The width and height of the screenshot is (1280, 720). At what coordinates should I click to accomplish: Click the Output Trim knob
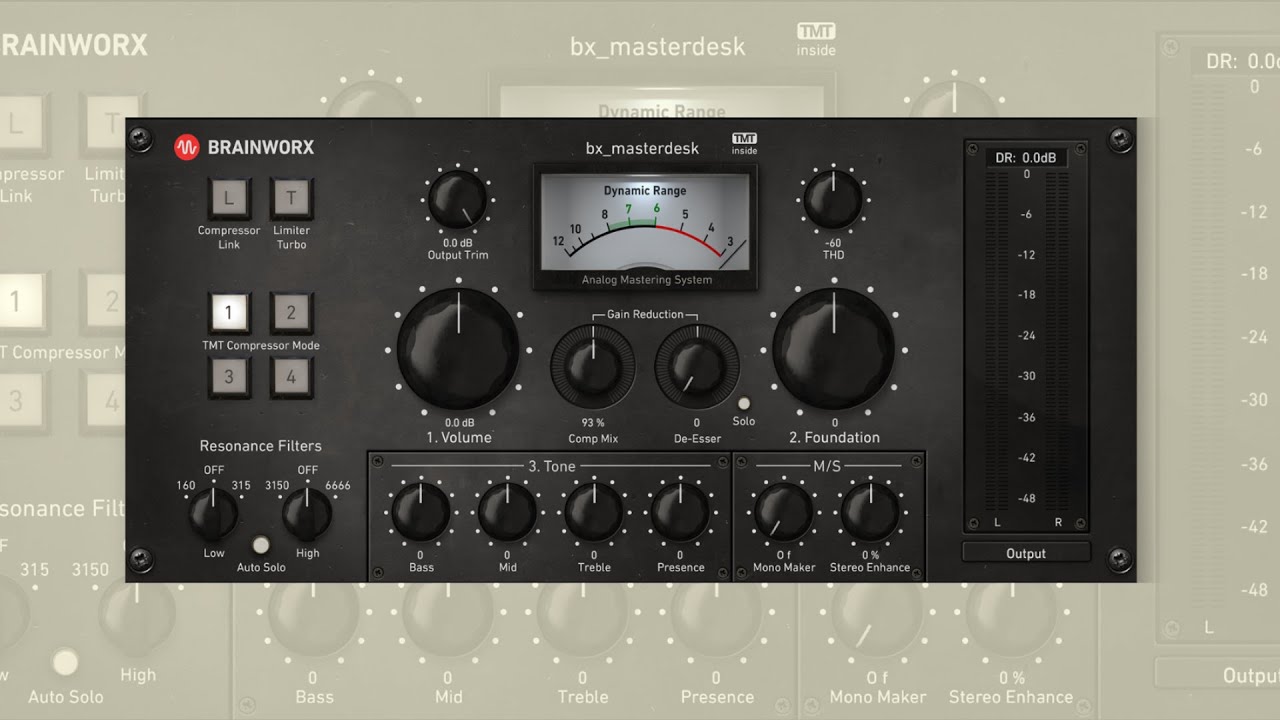pyautogui.click(x=457, y=199)
